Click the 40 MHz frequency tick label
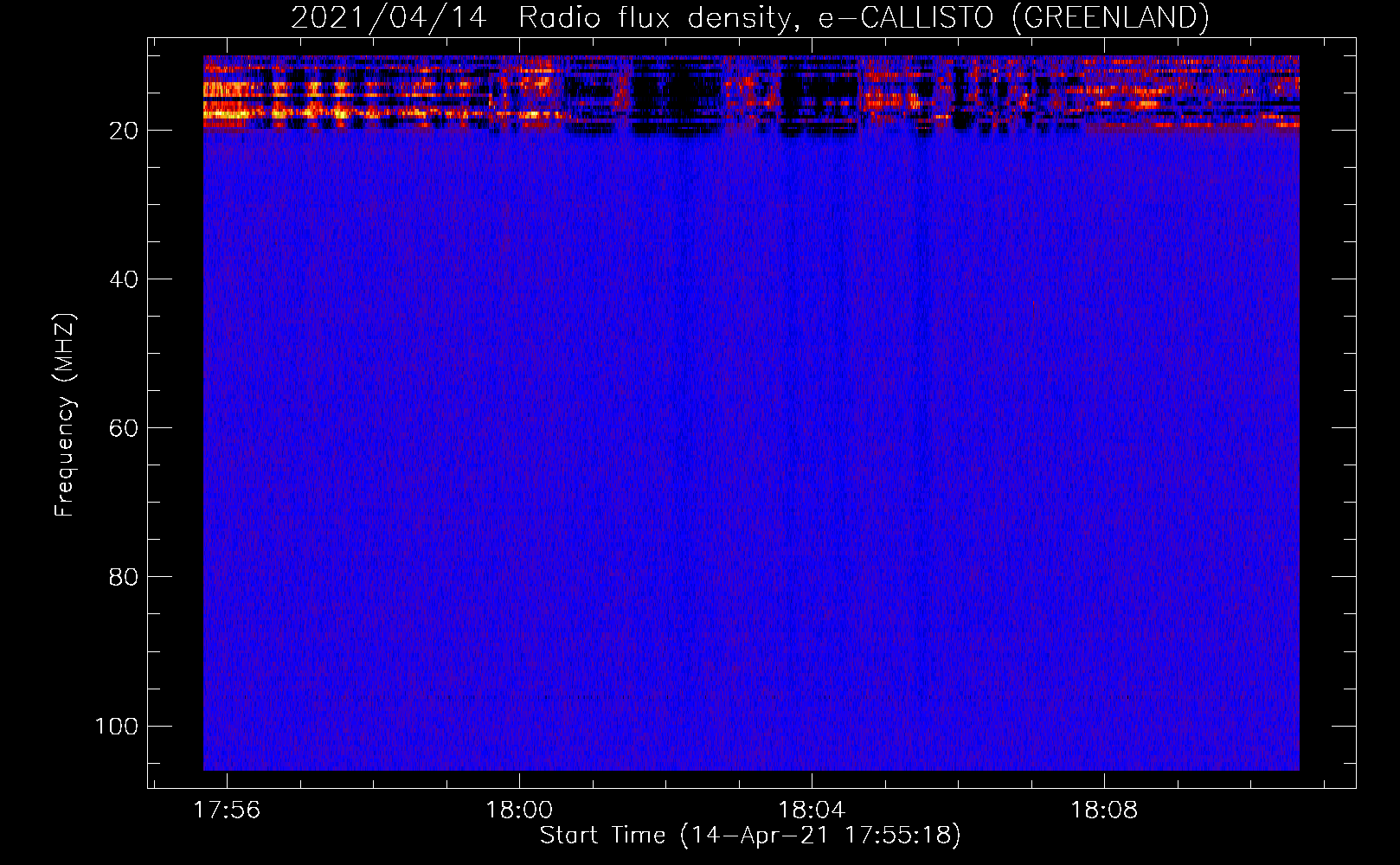This screenshot has height=865, width=1400. point(124,279)
